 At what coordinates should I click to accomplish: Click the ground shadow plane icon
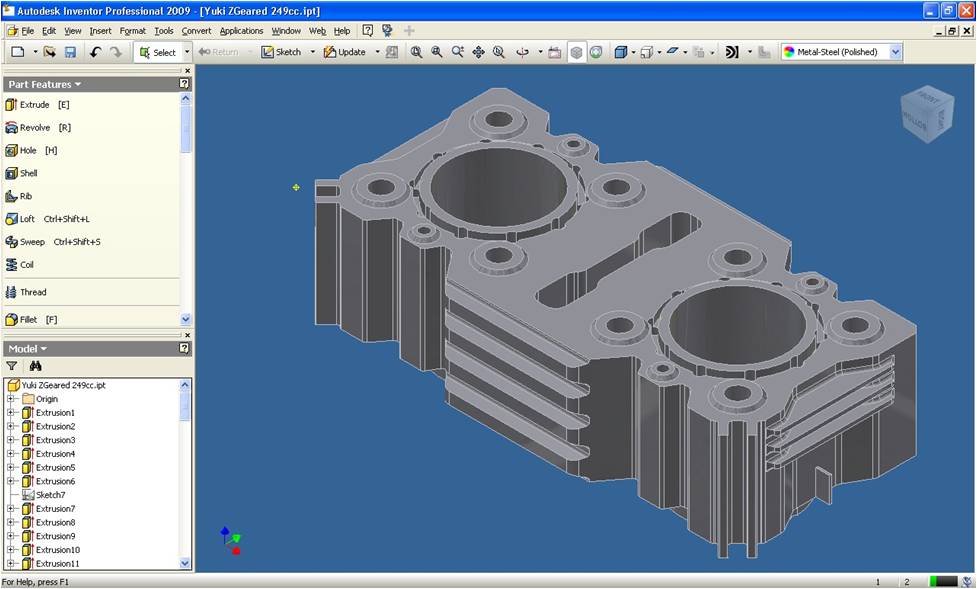[672, 52]
